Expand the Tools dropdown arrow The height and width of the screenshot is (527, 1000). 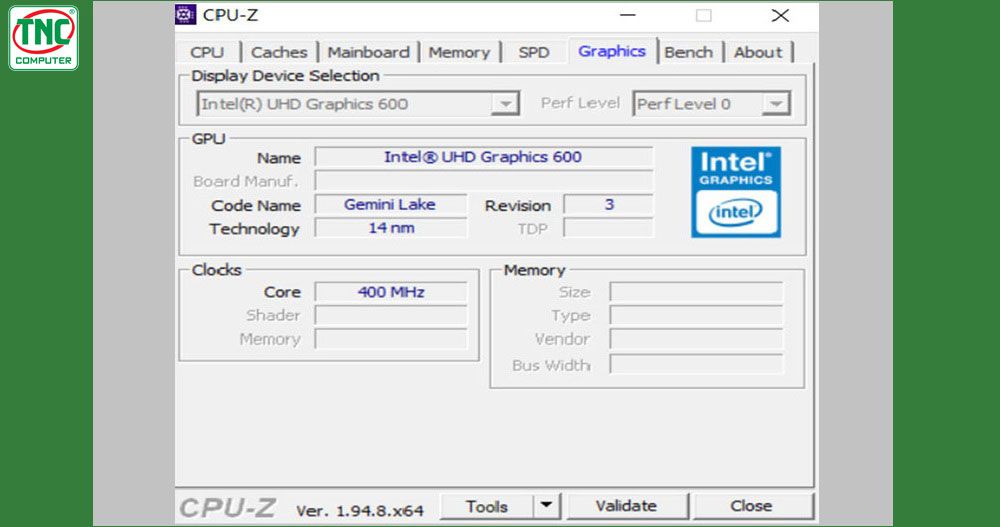(547, 506)
